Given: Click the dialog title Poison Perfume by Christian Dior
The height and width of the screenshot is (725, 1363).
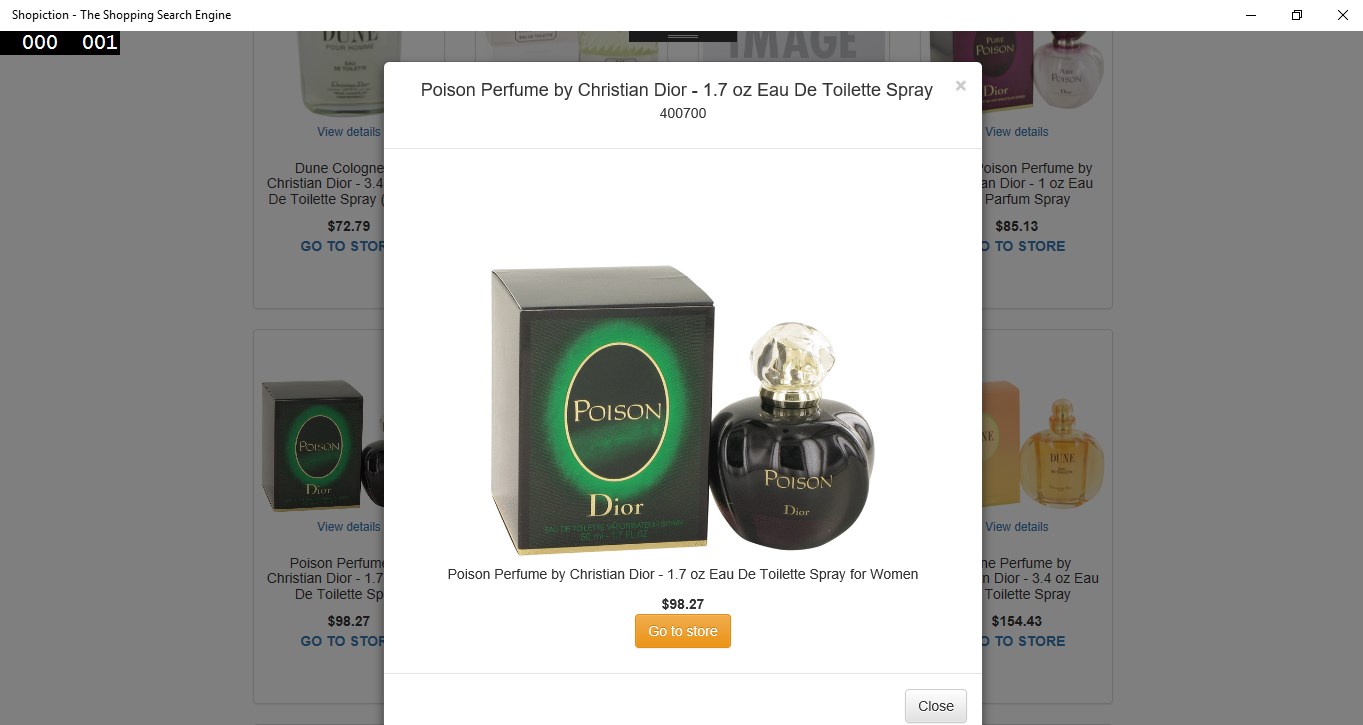Looking at the screenshot, I should pos(677,90).
